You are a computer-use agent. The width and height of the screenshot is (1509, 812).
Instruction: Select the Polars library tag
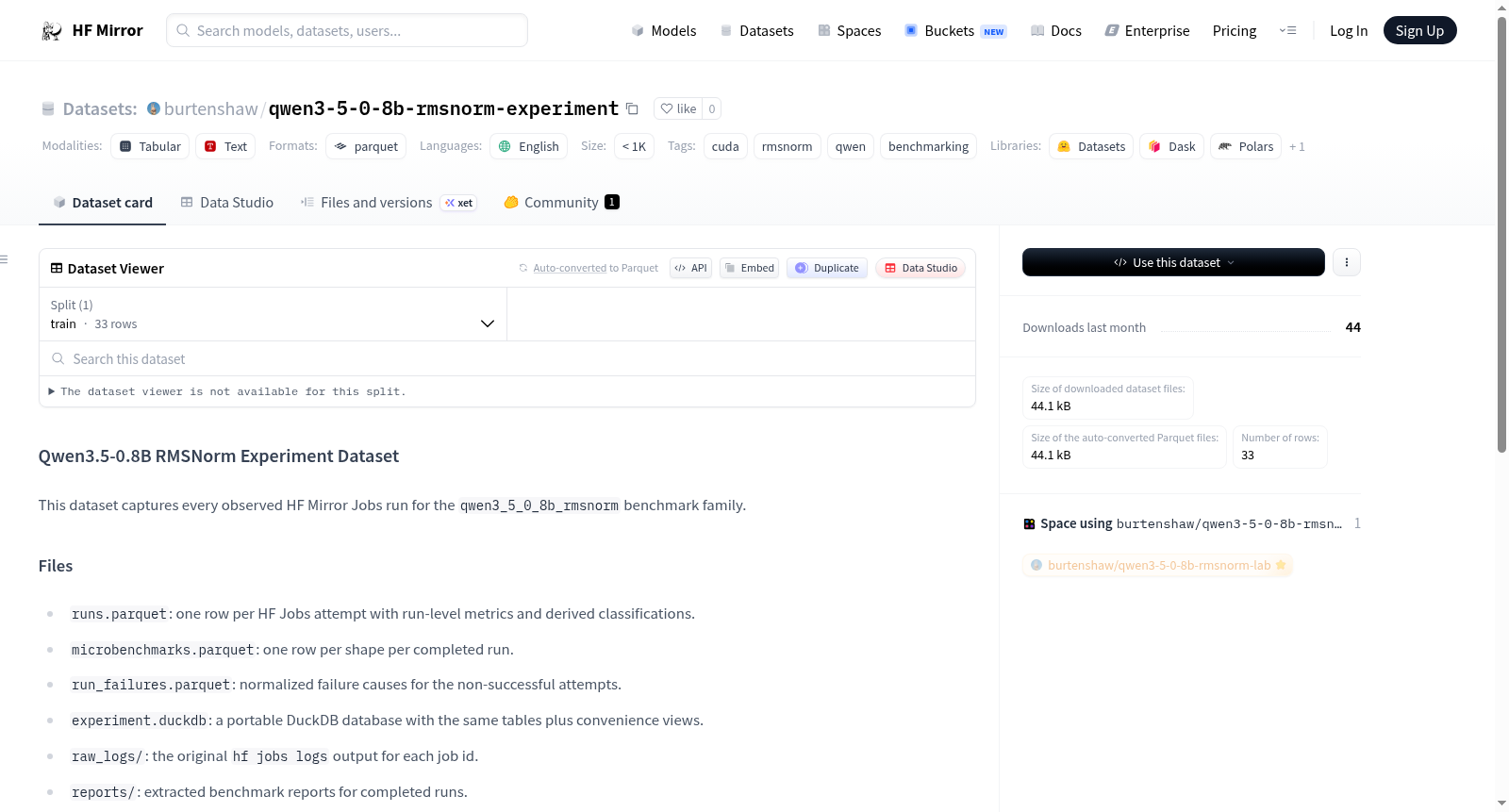[x=1246, y=146]
